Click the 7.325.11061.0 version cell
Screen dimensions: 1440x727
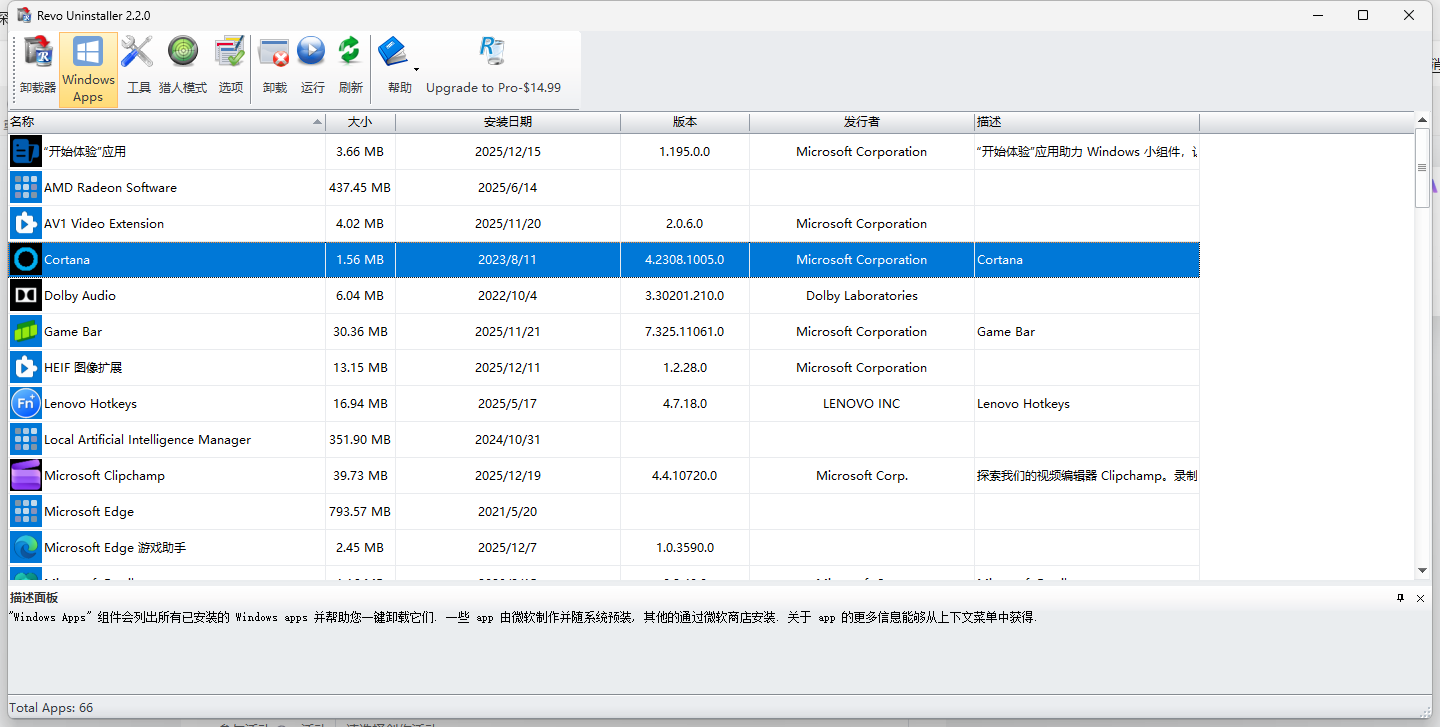[x=685, y=332]
